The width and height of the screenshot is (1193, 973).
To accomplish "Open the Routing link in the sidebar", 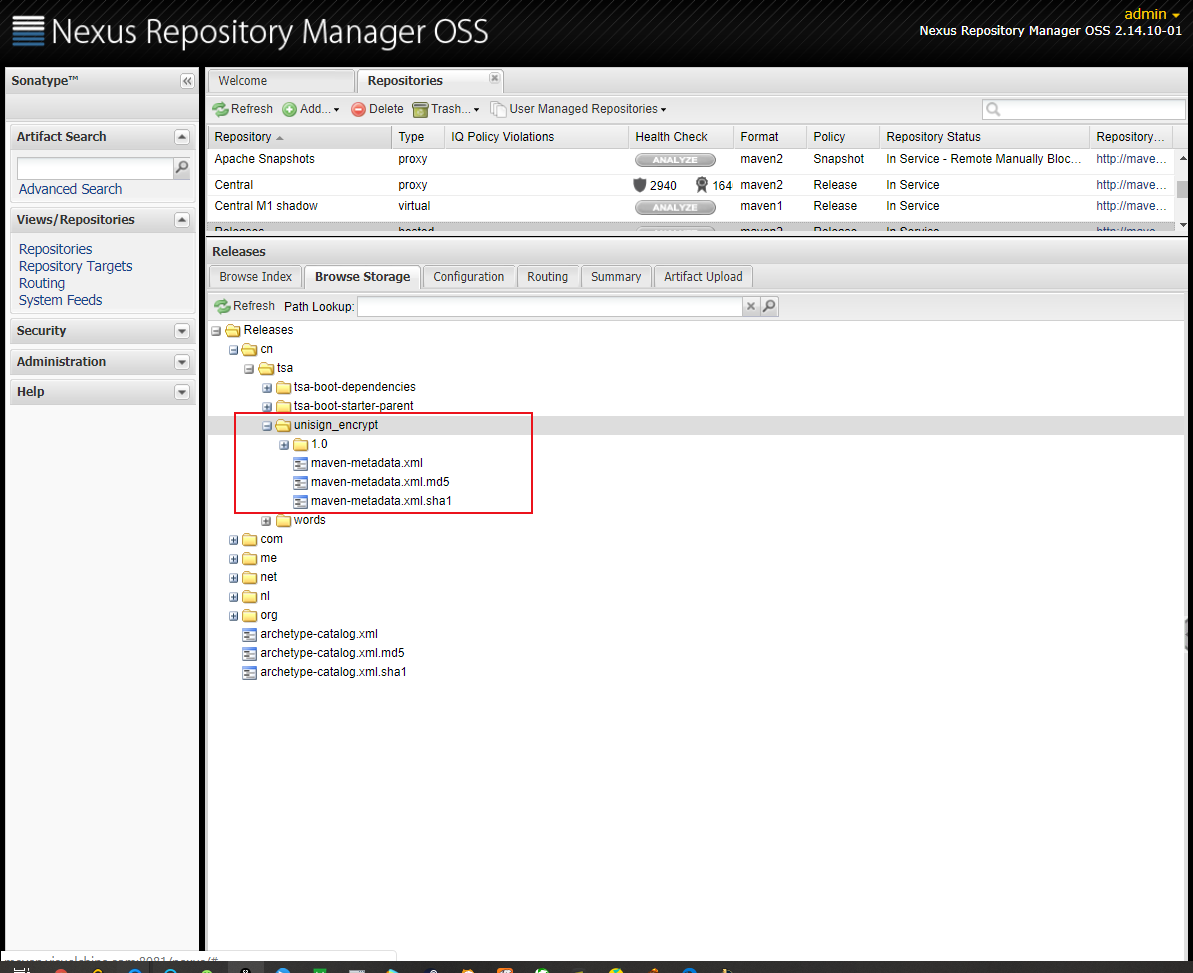I will tap(42, 283).
